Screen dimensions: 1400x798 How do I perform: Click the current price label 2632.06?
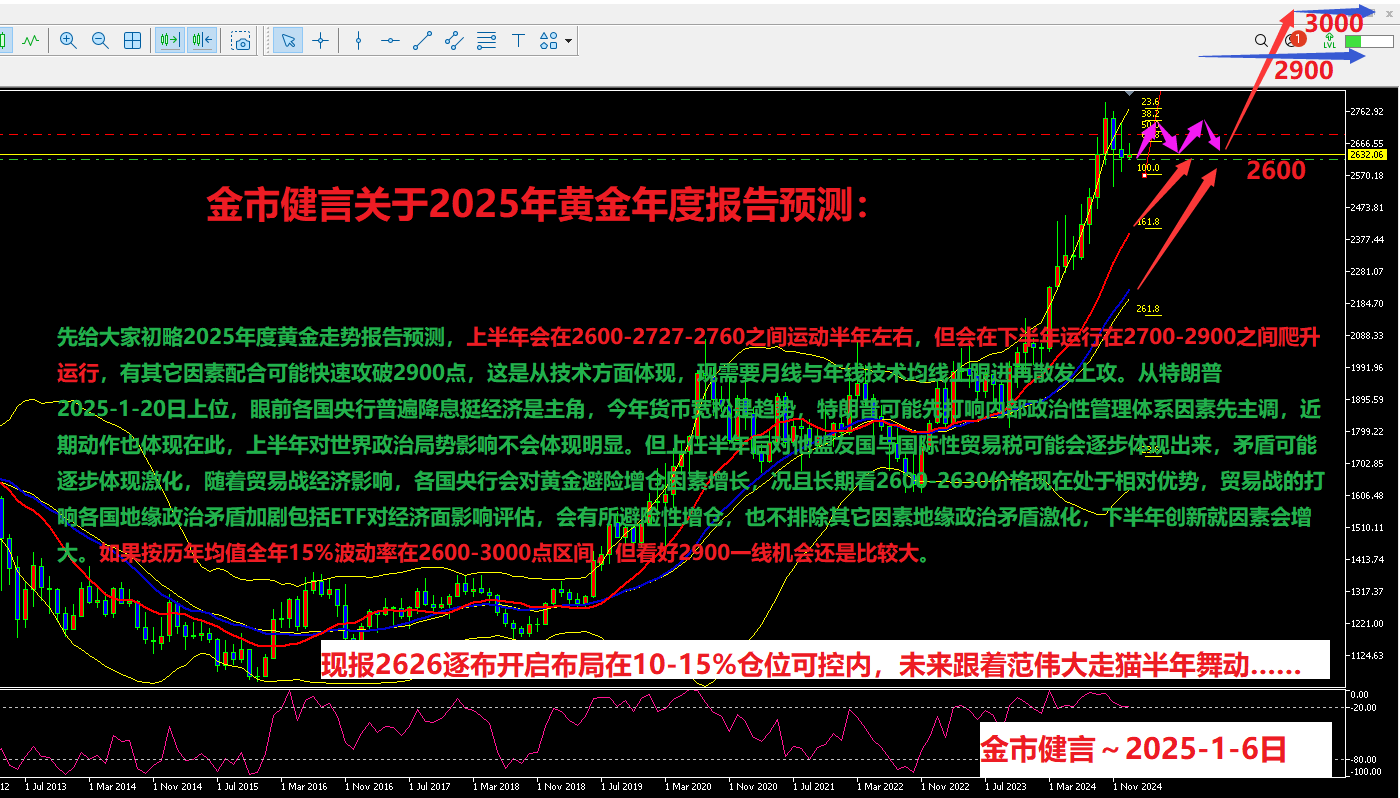click(x=1366, y=155)
